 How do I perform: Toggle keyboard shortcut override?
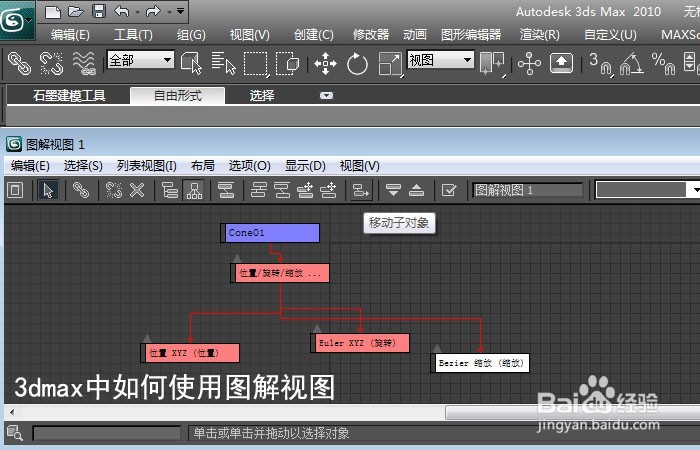point(561,63)
